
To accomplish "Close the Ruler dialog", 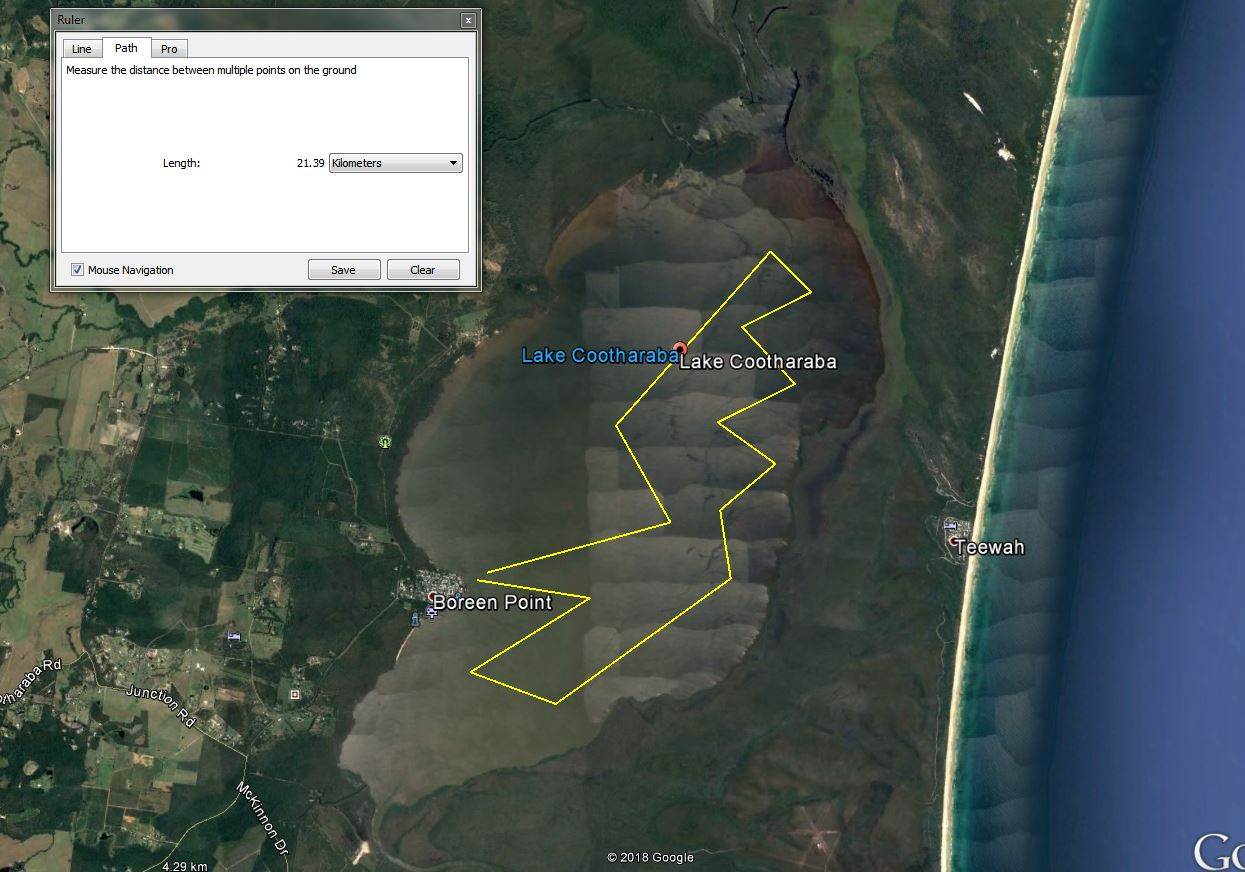I will [468, 20].
